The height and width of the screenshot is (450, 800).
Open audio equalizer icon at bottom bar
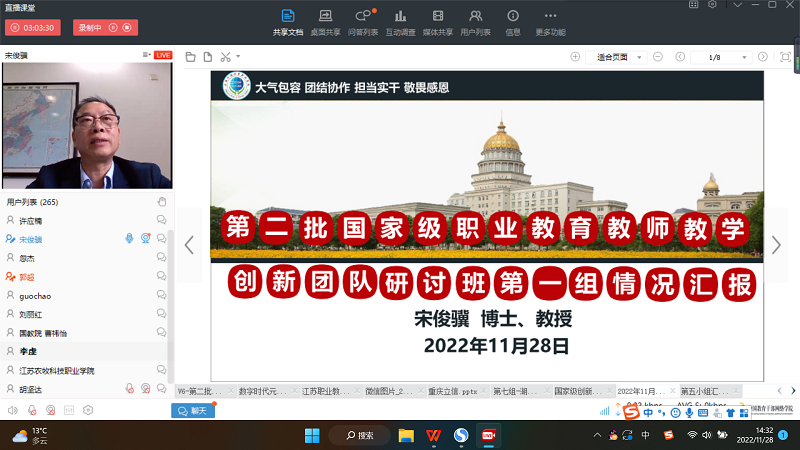(x=69, y=410)
